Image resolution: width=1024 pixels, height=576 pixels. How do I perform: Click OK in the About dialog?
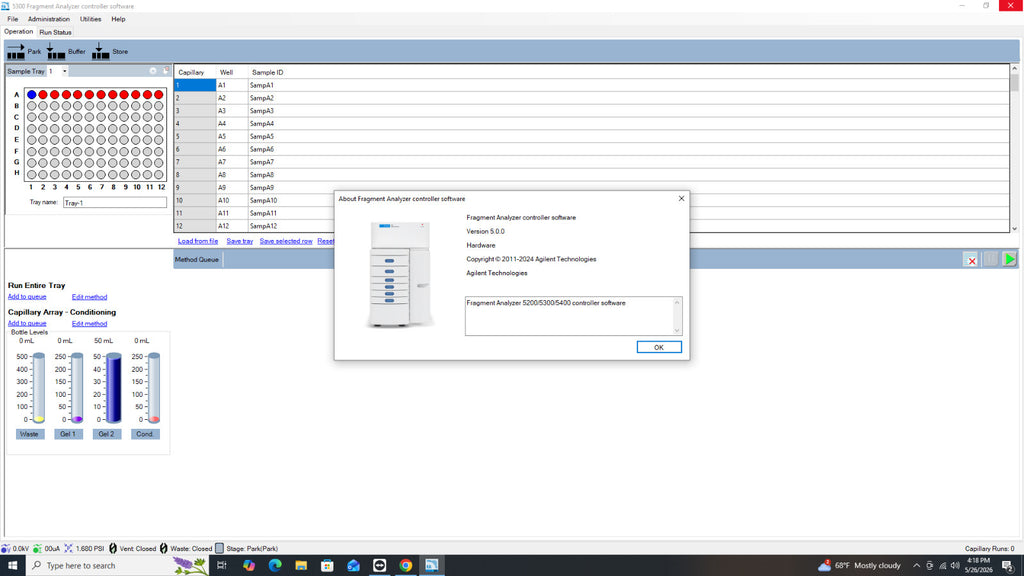click(659, 347)
